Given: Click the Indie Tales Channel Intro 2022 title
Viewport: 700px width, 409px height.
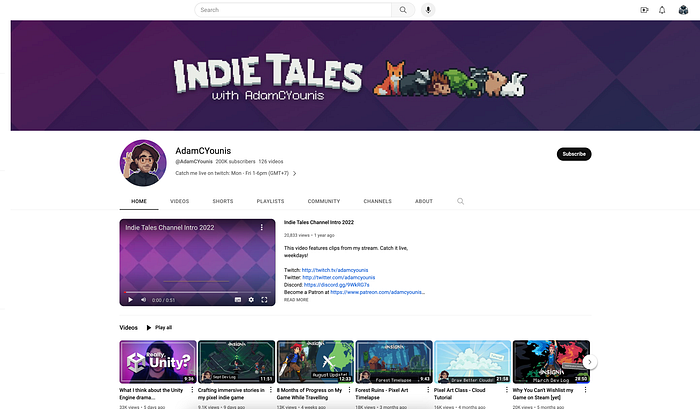Looking at the screenshot, I should pos(319,222).
